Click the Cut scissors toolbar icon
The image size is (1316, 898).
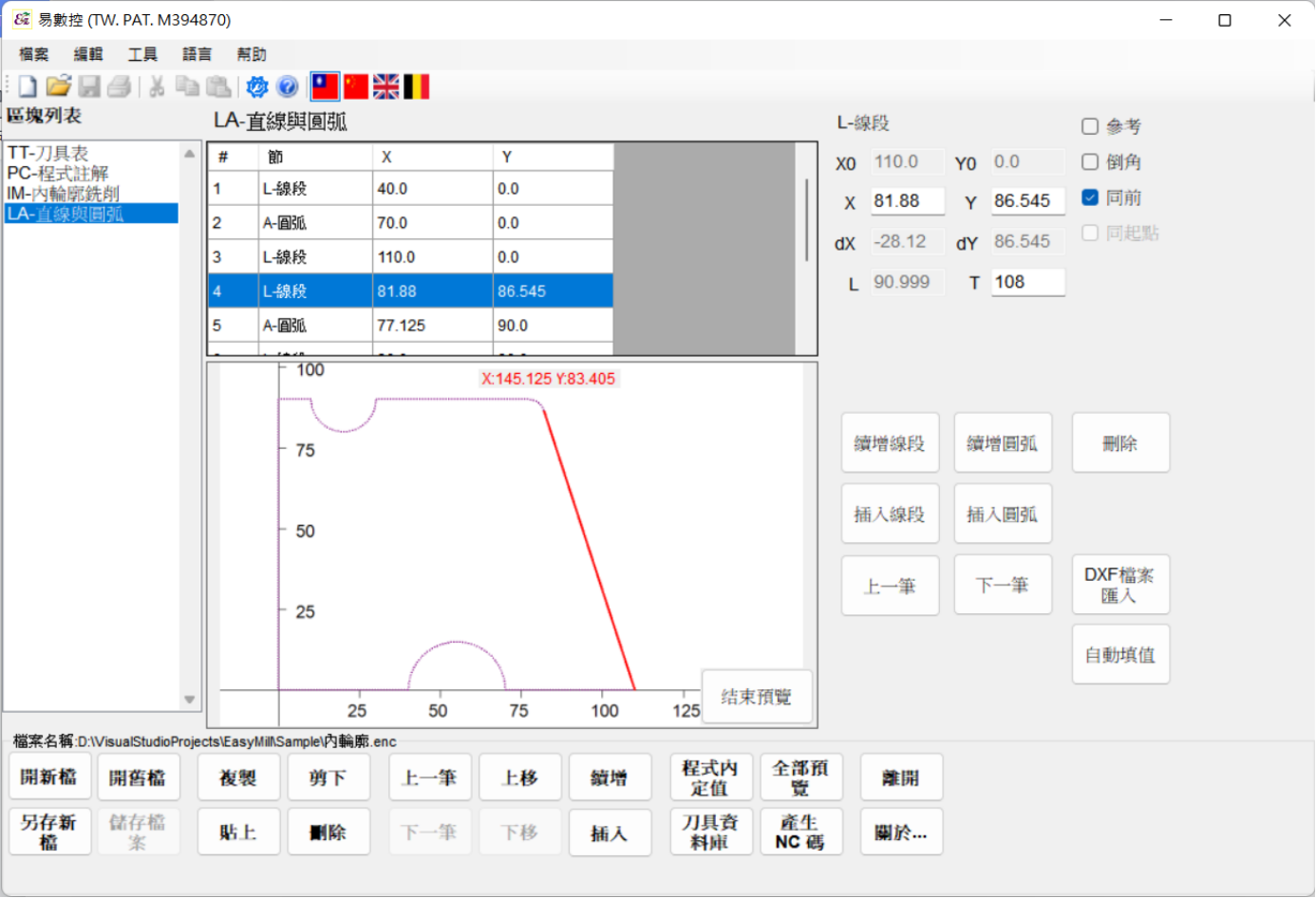coord(157,87)
